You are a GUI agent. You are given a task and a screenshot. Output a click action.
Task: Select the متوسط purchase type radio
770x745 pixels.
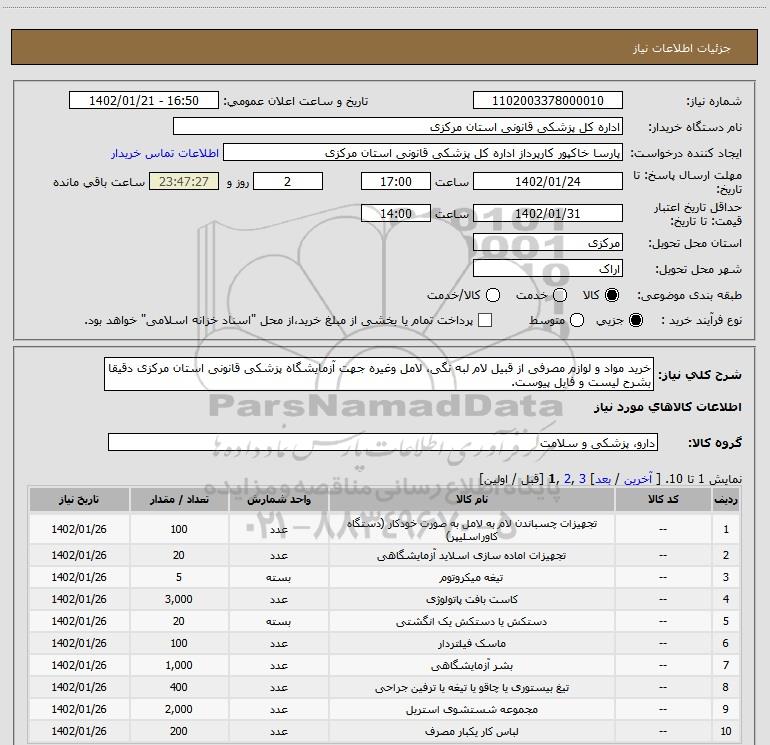coord(577,320)
